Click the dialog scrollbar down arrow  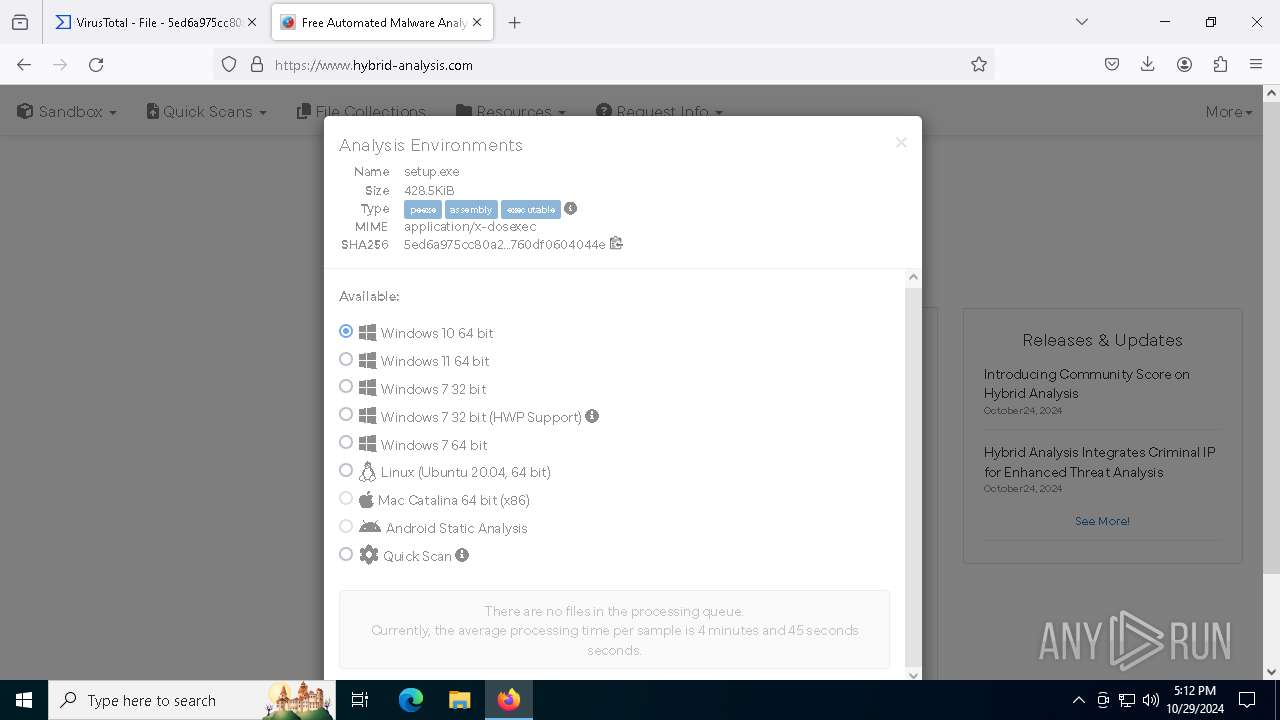coord(913,674)
